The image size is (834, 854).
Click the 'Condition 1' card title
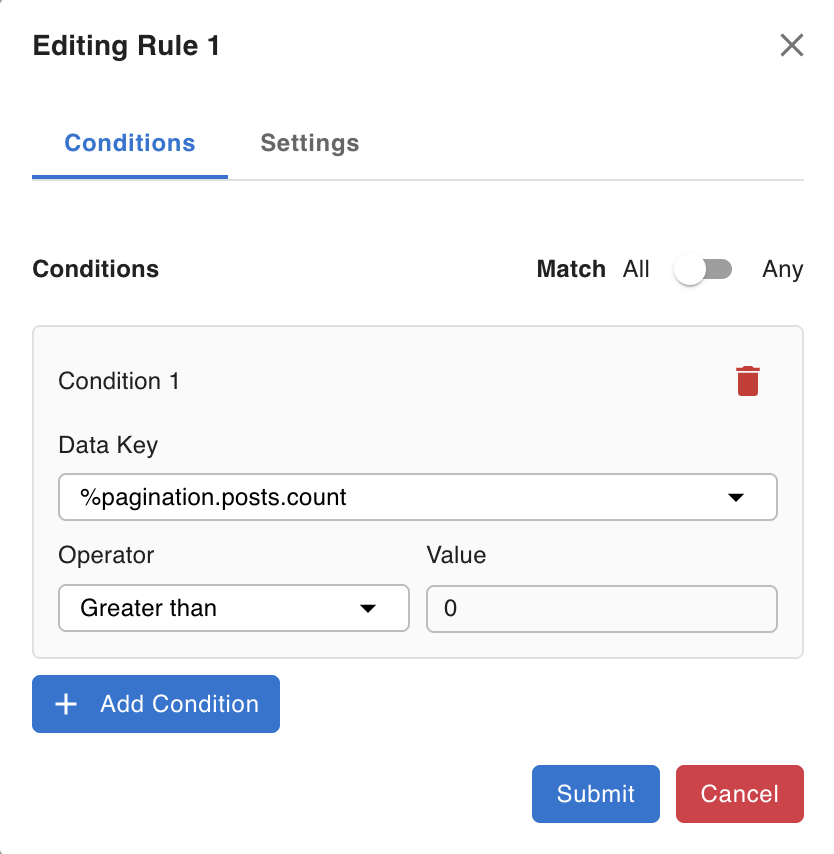[119, 381]
